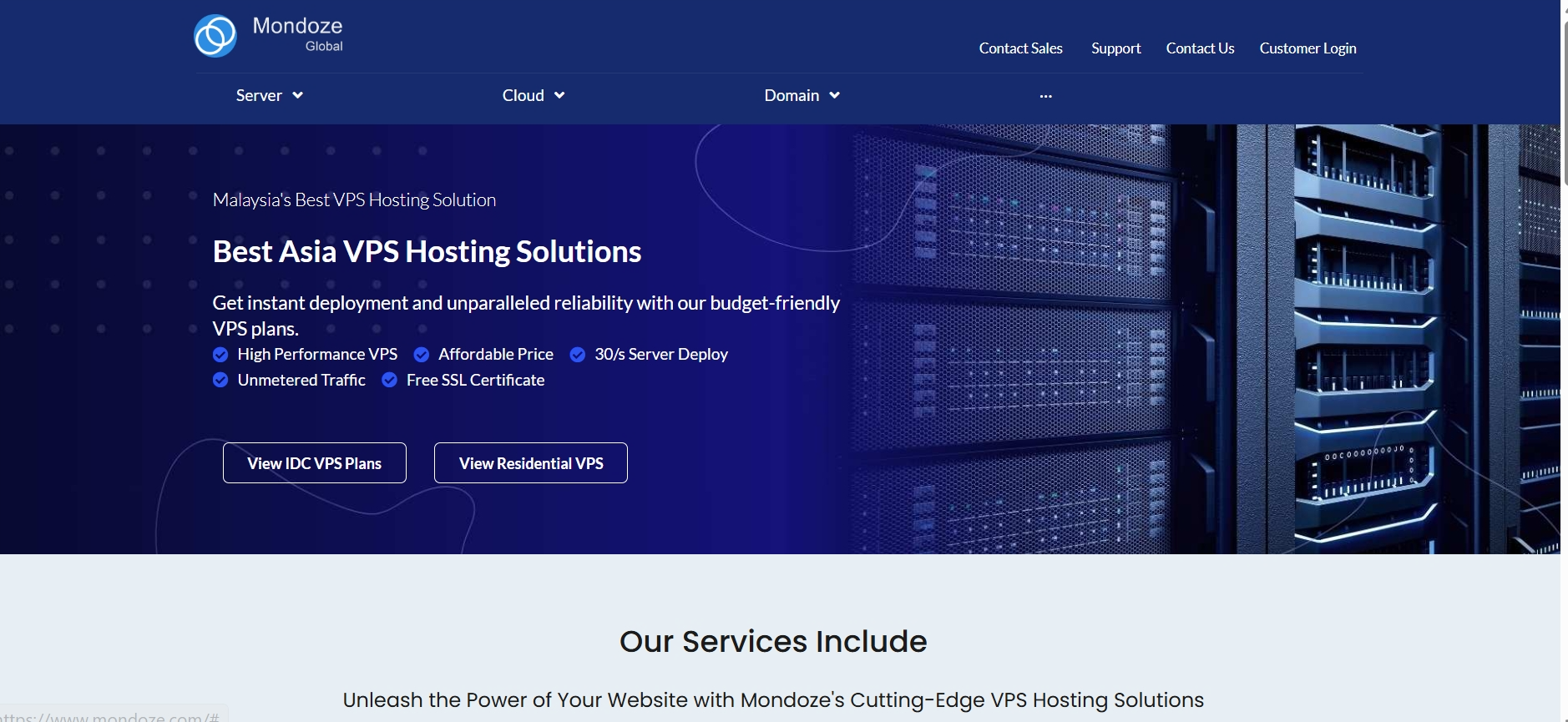This screenshot has height=722, width=1568.
Task: Expand the Server dropdown chevron
Action: (x=298, y=95)
